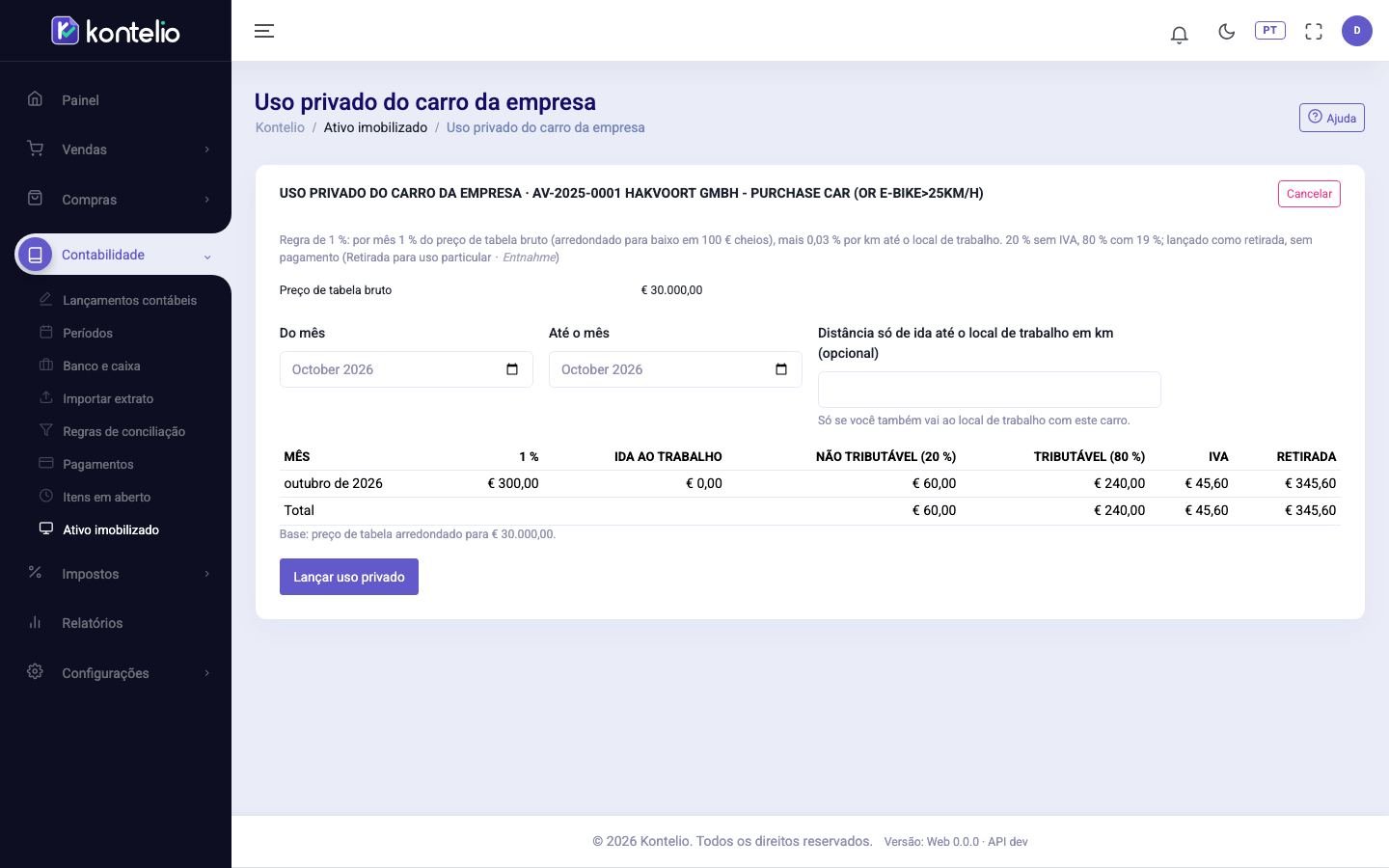Follow Ativo imobilizado breadcrumb link
Viewport: 1389px width, 868px height.
coord(375,127)
